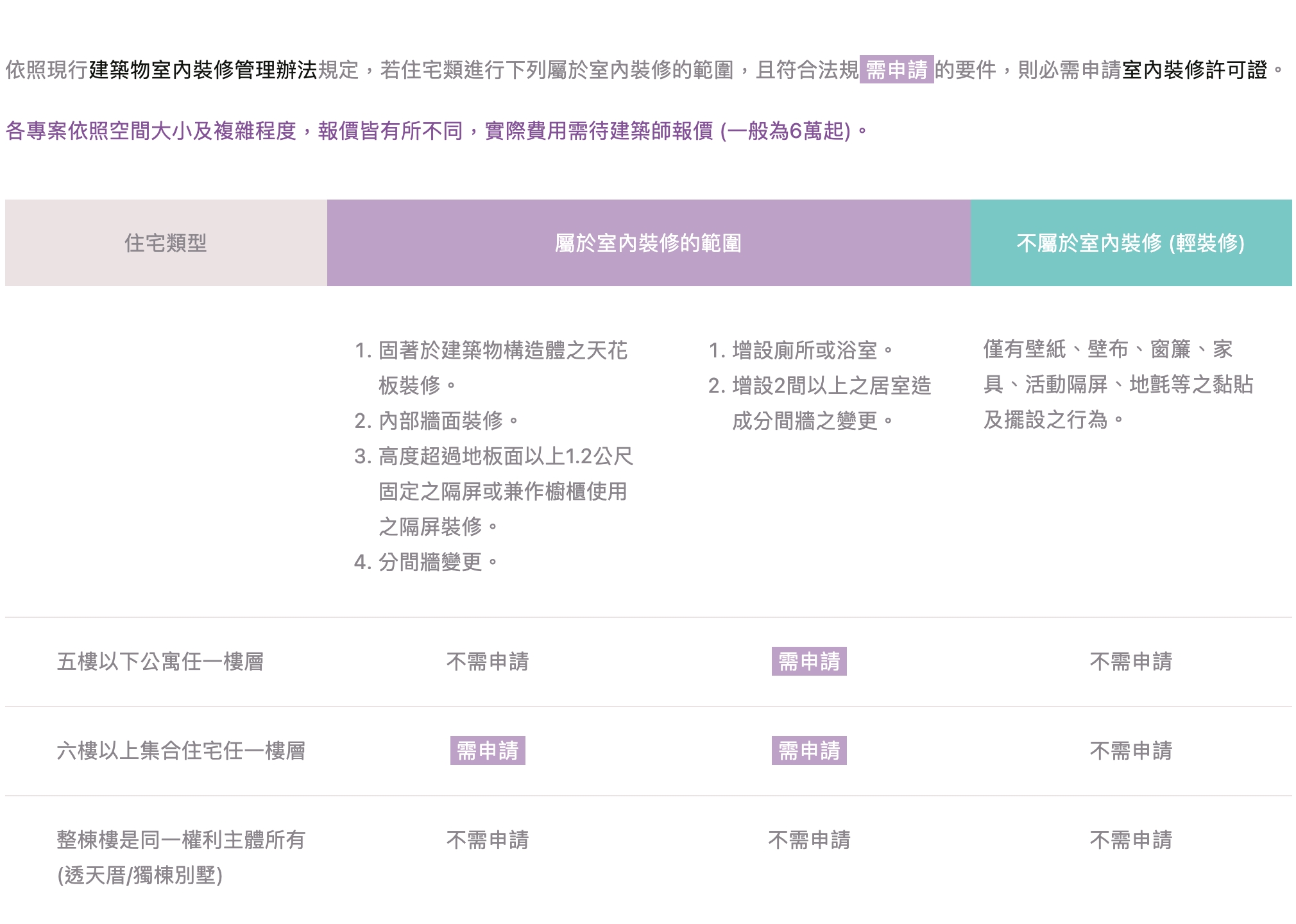
Task: Click first 需申請 badge in 六樓以上集合住宅 row
Action: point(488,751)
